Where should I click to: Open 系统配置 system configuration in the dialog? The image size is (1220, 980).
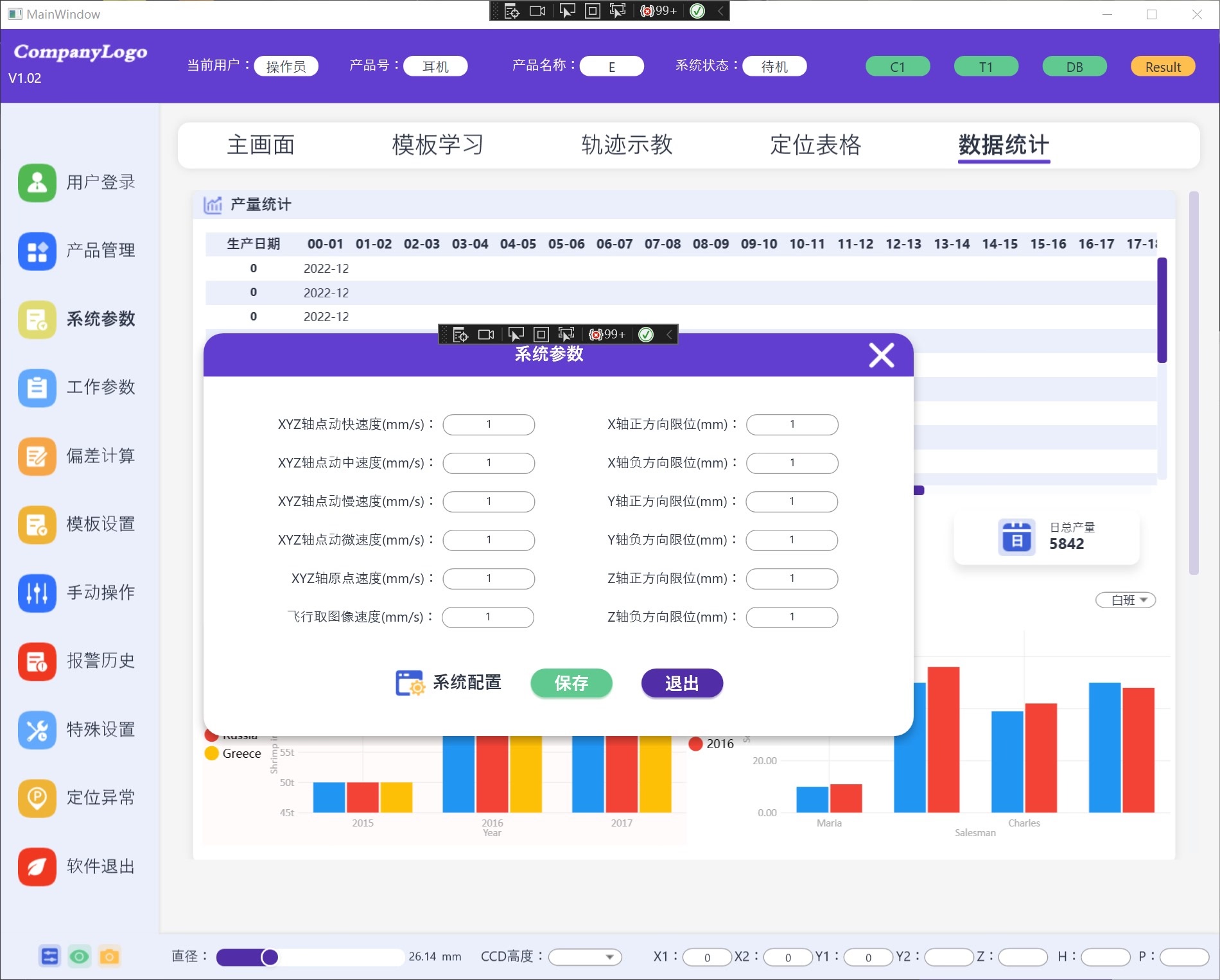pyautogui.click(x=448, y=683)
